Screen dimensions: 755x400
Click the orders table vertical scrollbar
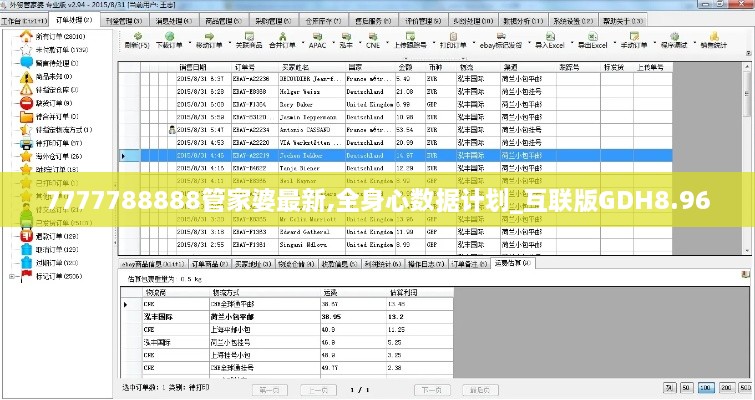click(748, 158)
